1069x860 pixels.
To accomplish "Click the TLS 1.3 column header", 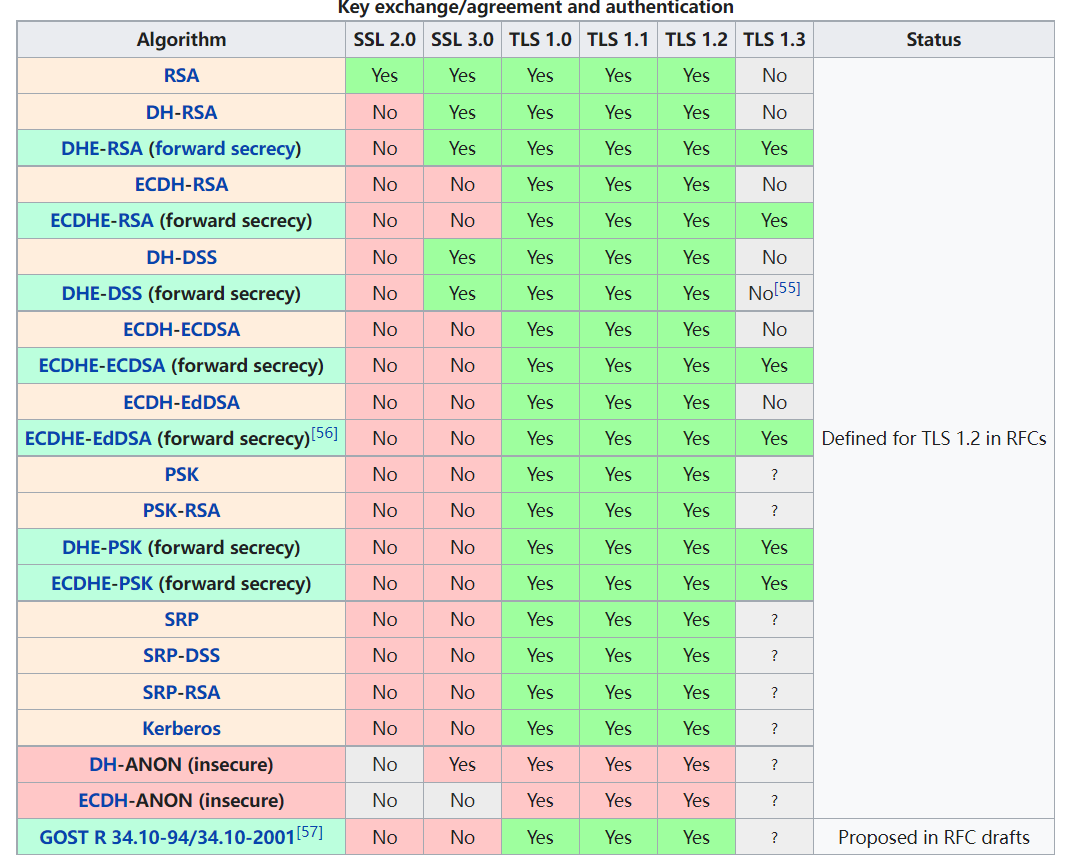I will tap(774, 40).
